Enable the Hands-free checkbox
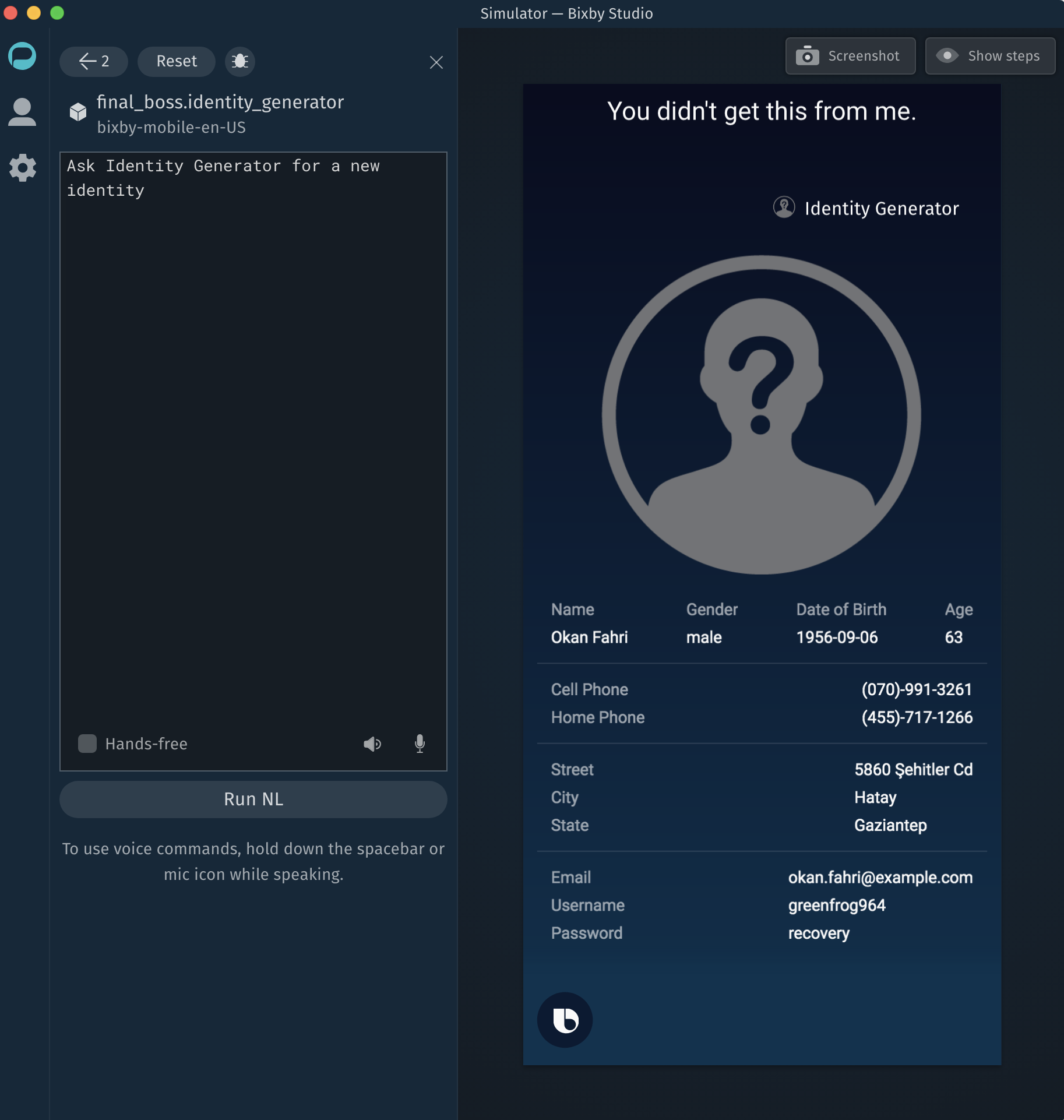This screenshot has height=1120, width=1064. 87,744
